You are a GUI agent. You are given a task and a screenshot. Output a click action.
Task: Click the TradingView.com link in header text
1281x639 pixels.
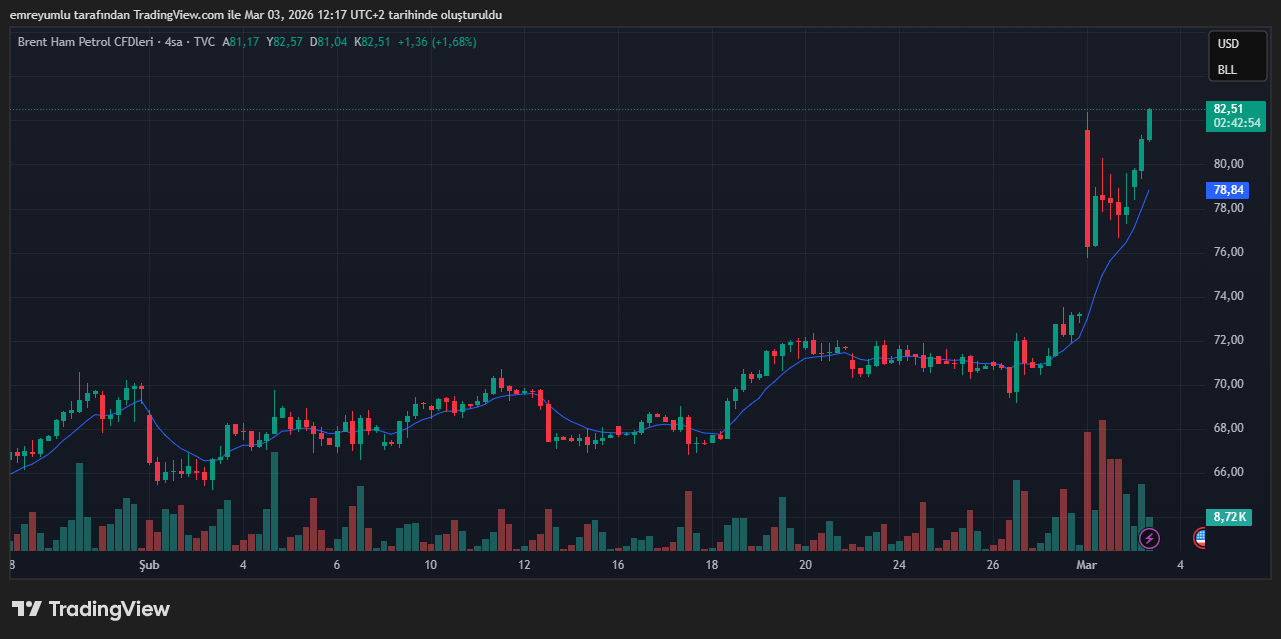(175, 15)
